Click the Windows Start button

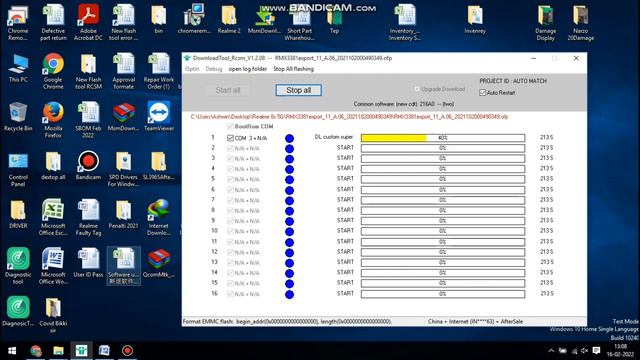[12, 351]
